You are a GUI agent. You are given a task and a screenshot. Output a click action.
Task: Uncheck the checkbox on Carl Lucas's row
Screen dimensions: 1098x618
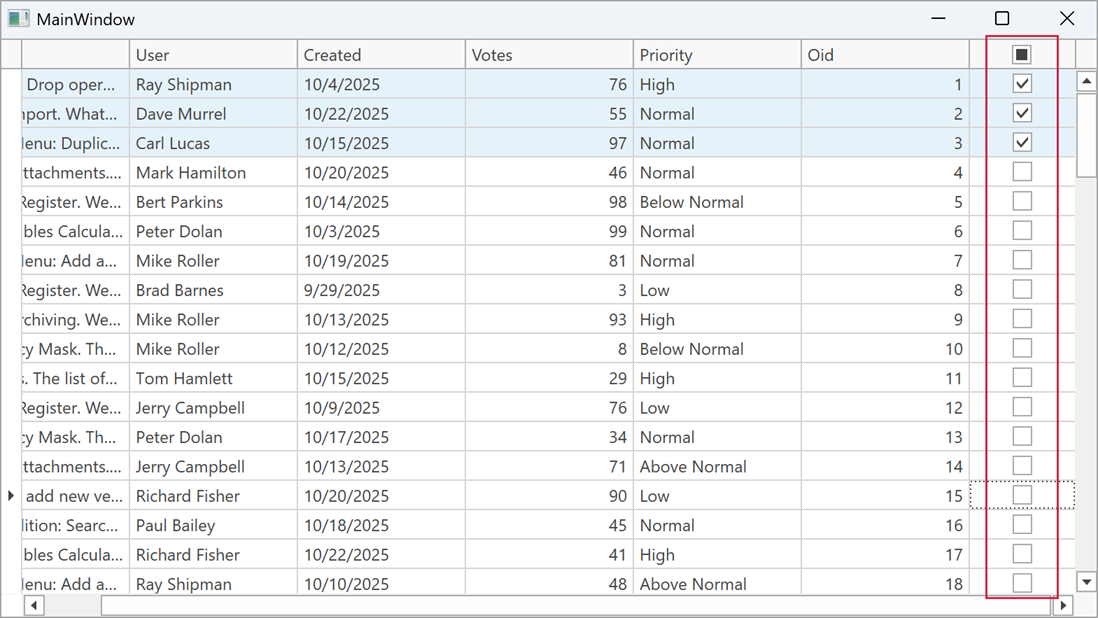[1021, 142]
